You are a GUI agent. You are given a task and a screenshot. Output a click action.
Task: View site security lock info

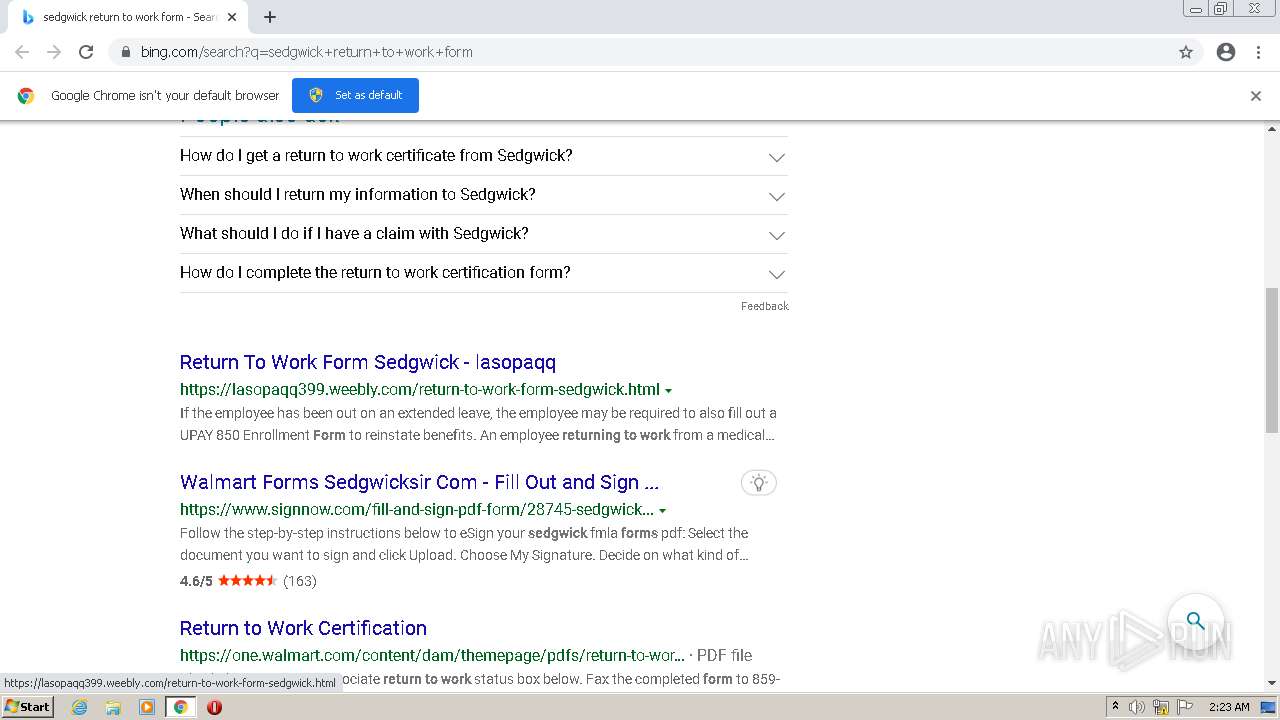[125, 52]
